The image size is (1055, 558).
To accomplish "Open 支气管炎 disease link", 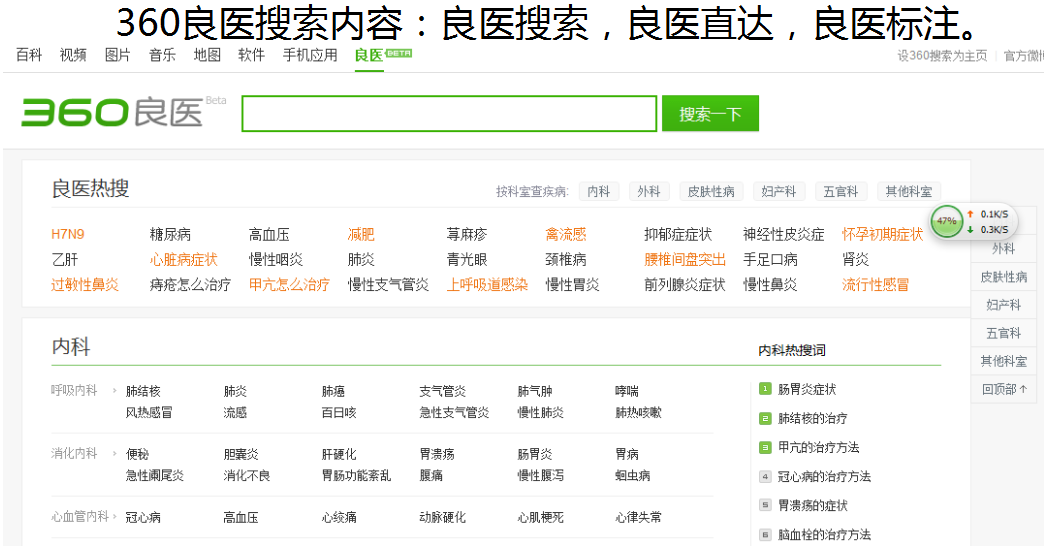I will tap(443, 391).
